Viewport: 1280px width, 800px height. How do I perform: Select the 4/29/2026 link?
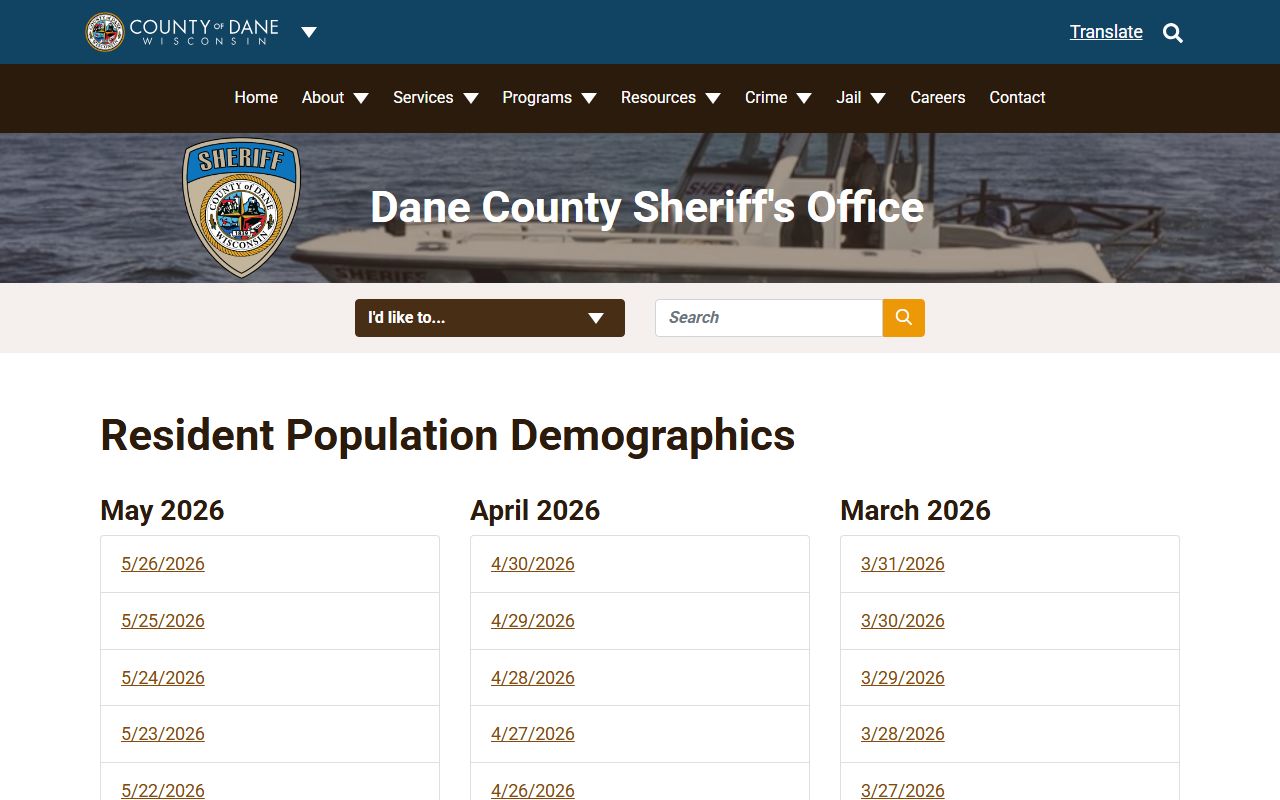pyautogui.click(x=533, y=621)
